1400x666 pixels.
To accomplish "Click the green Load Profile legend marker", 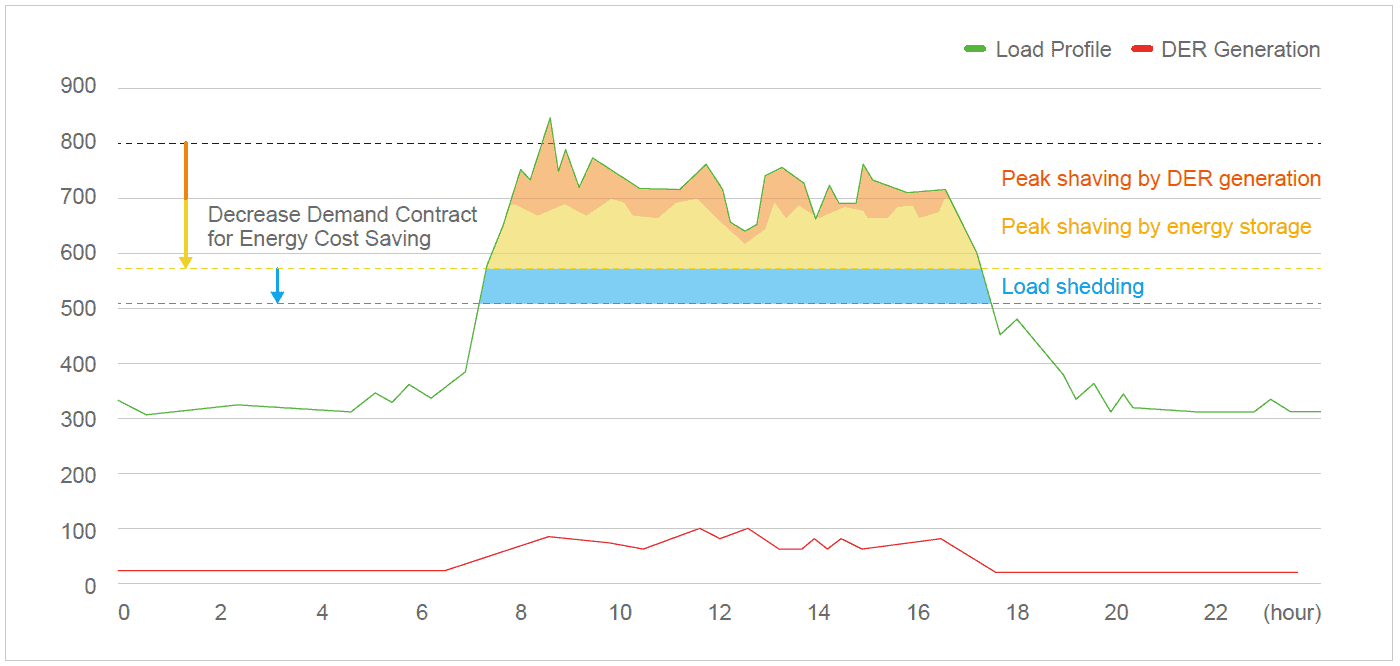I will click(975, 49).
